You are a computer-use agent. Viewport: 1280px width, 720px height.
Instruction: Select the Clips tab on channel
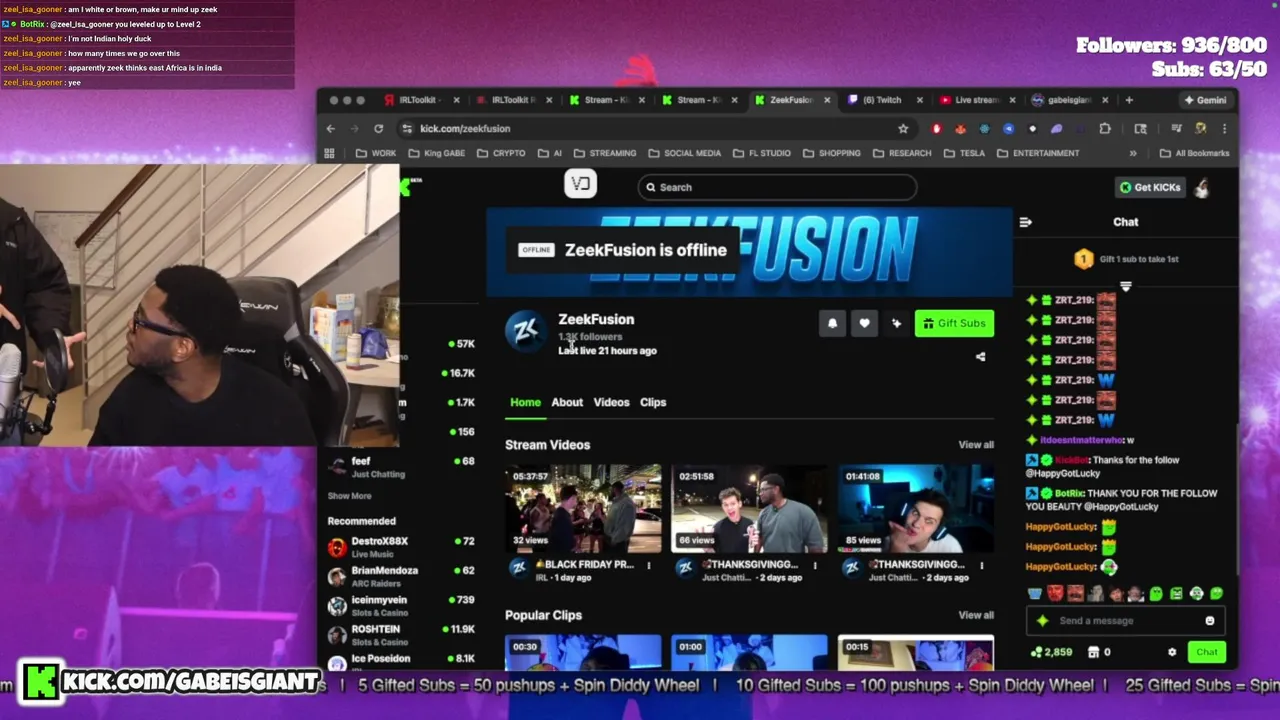pos(653,402)
